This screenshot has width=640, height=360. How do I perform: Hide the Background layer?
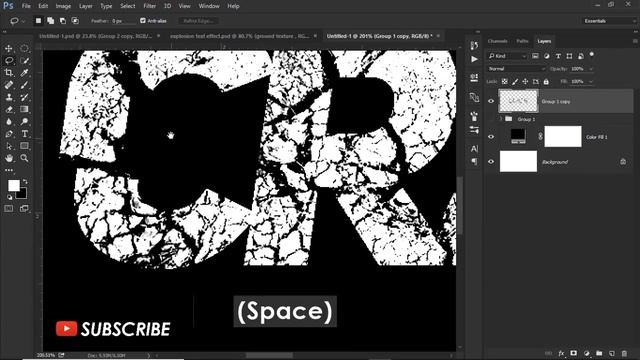click(x=491, y=162)
